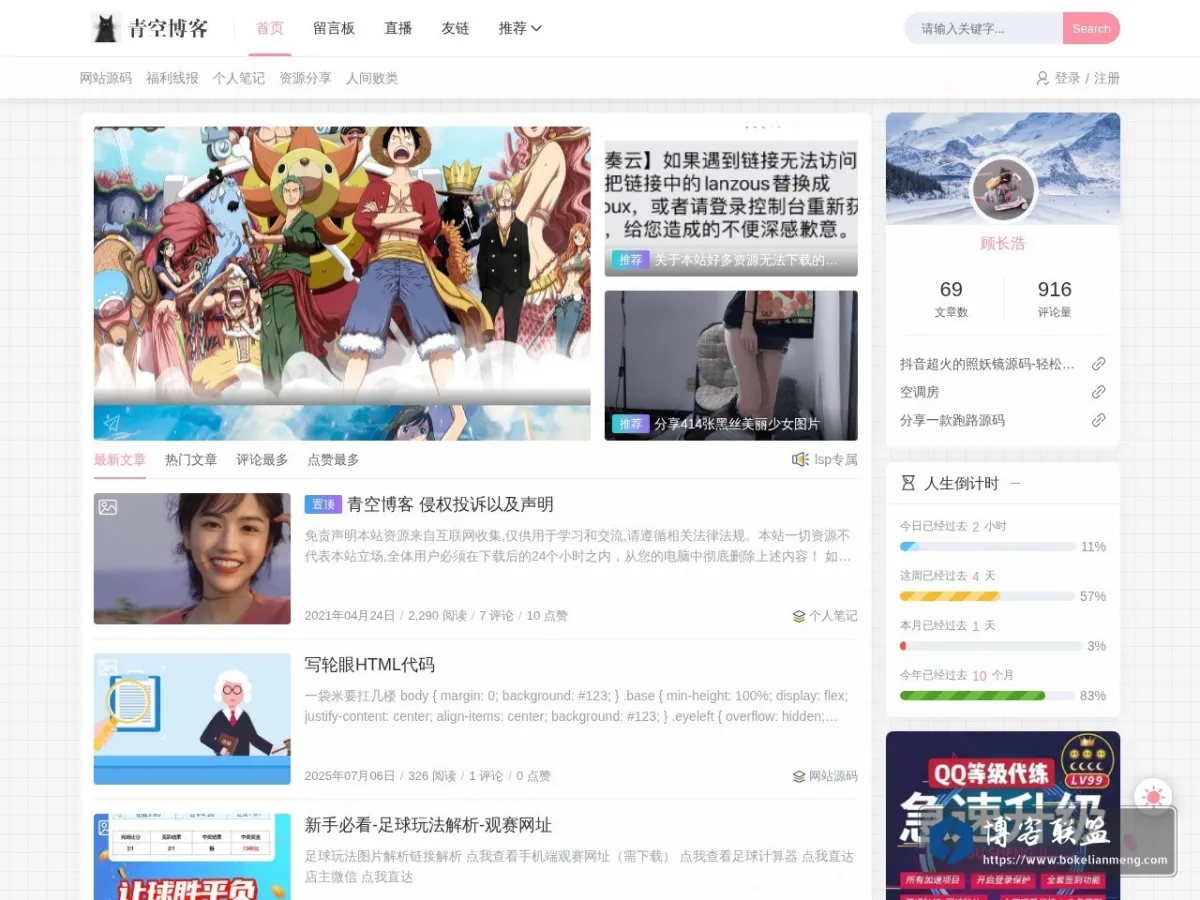The width and height of the screenshot is (1200, 900).
Task: Click the paper plane icon on banner
Action: [111, 422]
